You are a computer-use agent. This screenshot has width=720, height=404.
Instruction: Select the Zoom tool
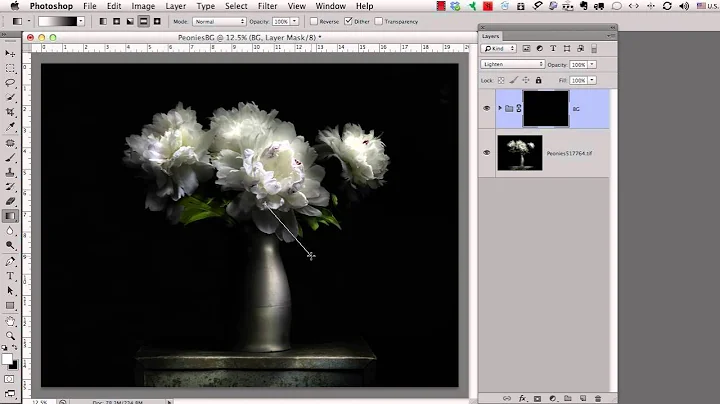click(x=10, y=336)
